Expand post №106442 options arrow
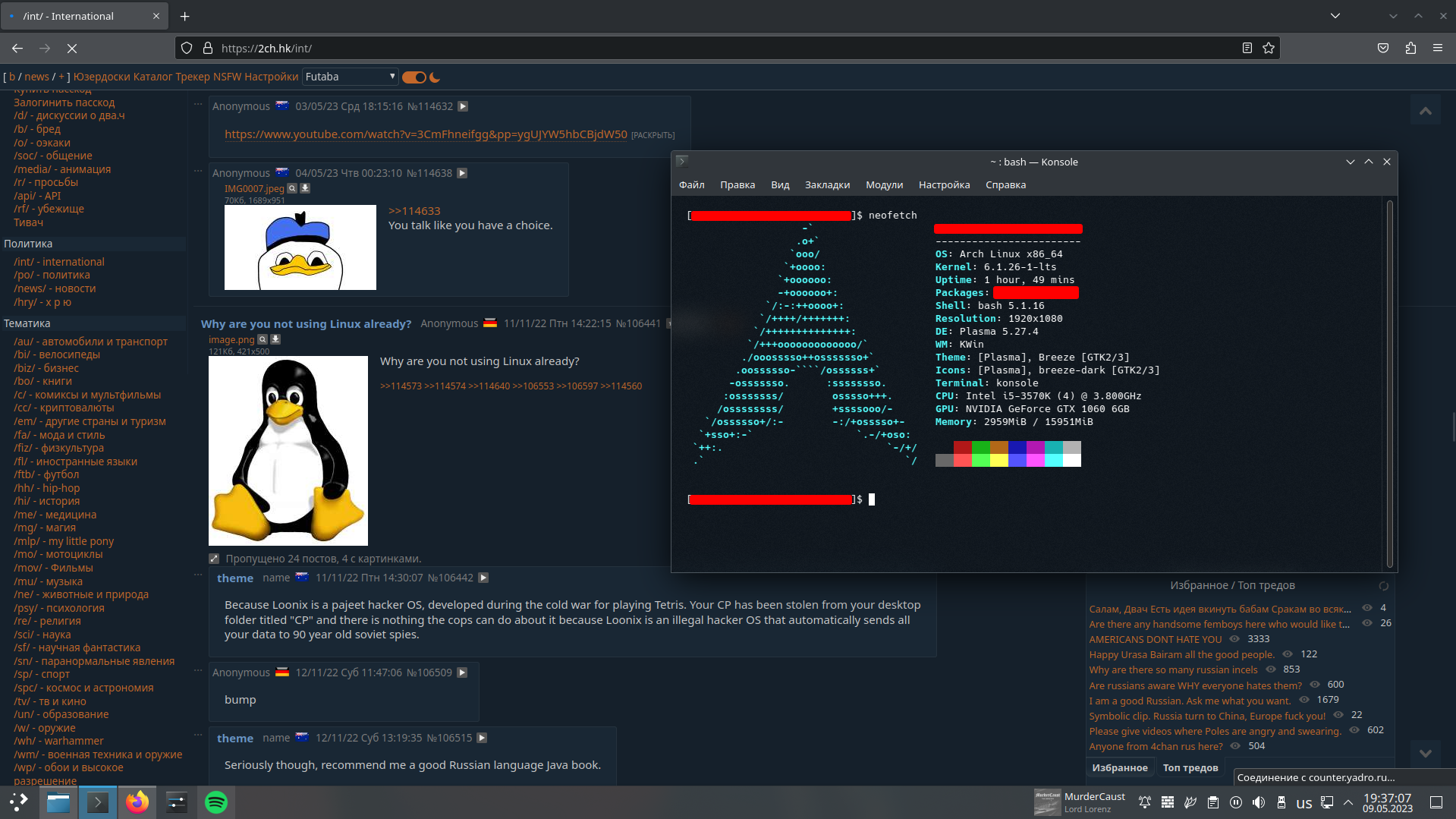This screenshot has height=819, width=1456. pos(483,578)
